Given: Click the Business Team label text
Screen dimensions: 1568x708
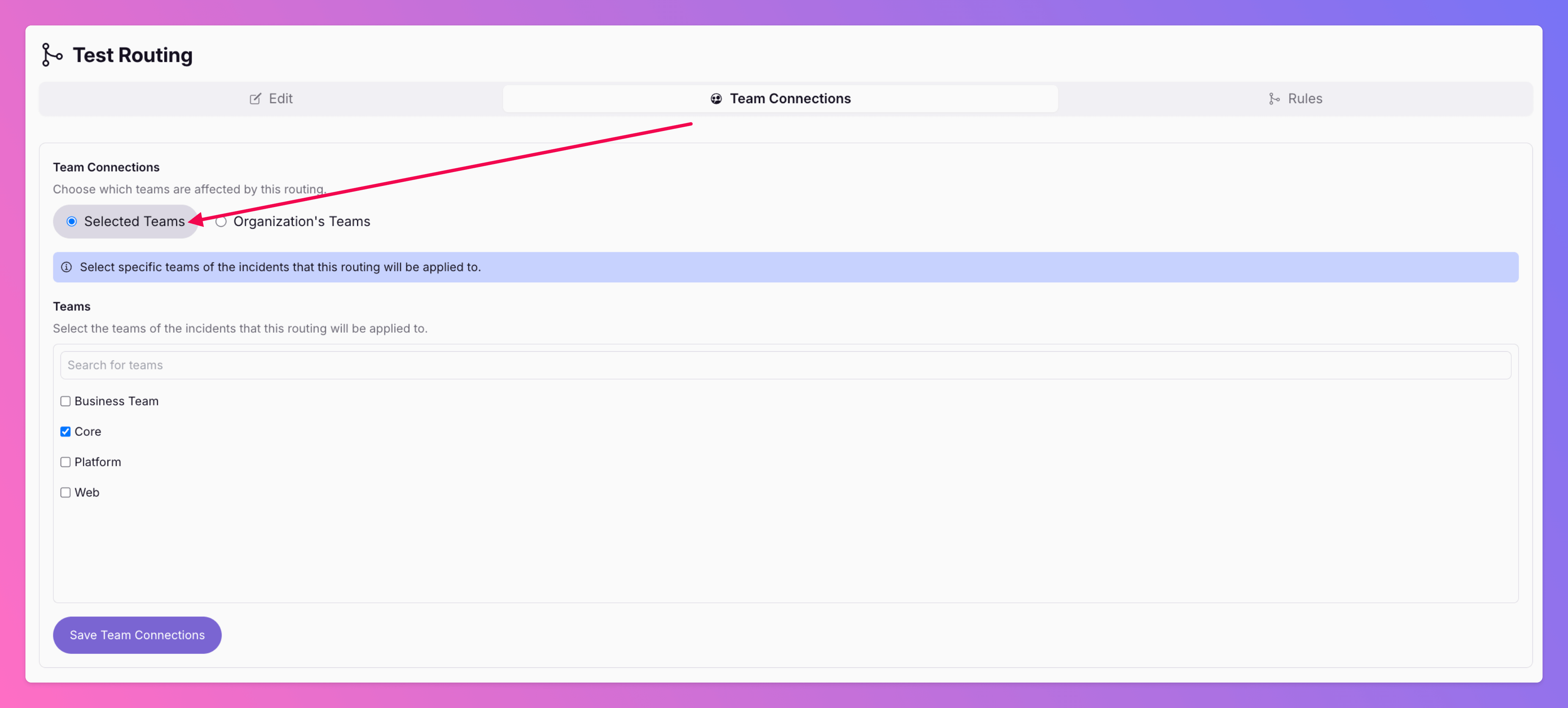Looking at the screenshot, I should pos(116,402).
